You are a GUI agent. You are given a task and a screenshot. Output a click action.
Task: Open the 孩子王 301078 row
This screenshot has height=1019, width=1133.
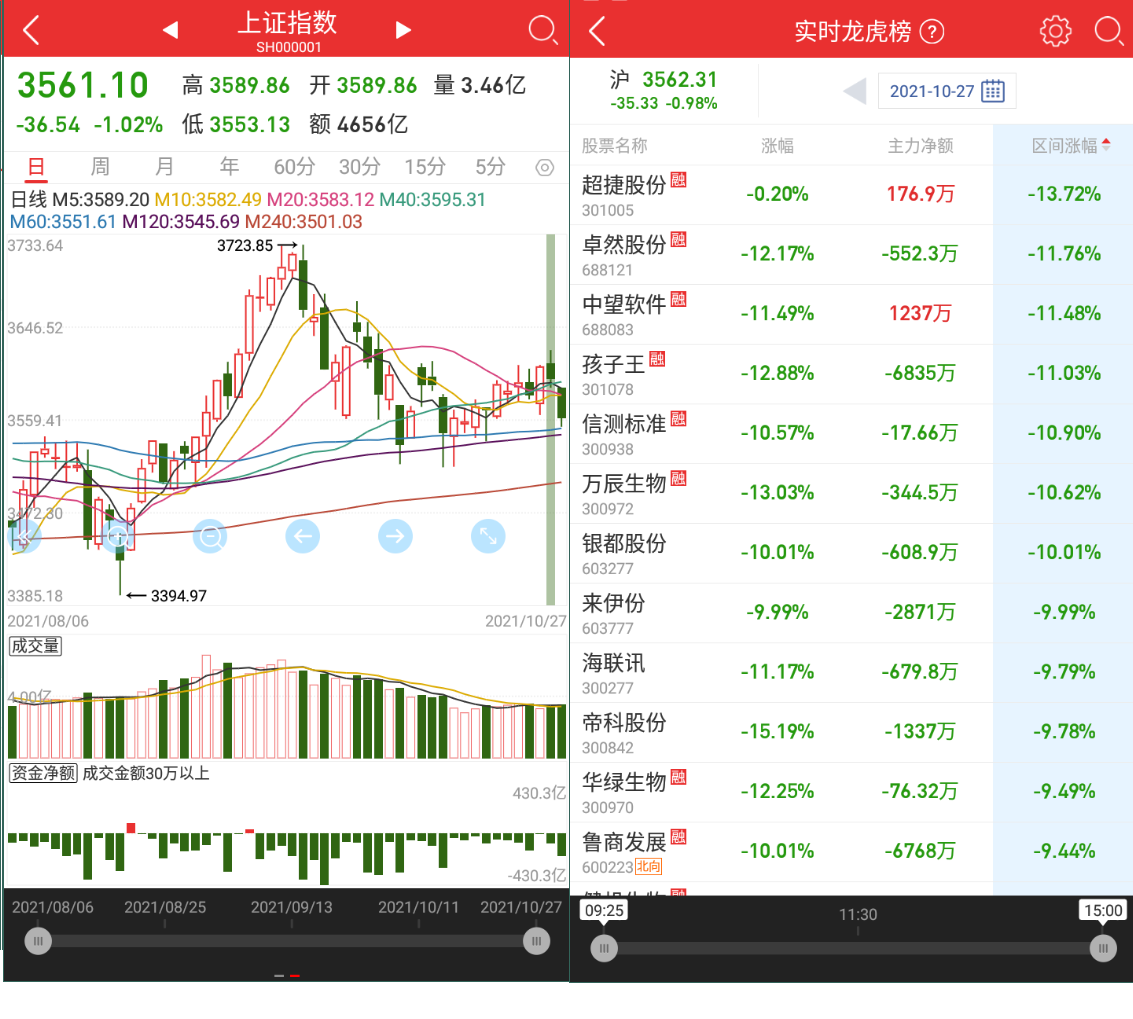[851, 374]
